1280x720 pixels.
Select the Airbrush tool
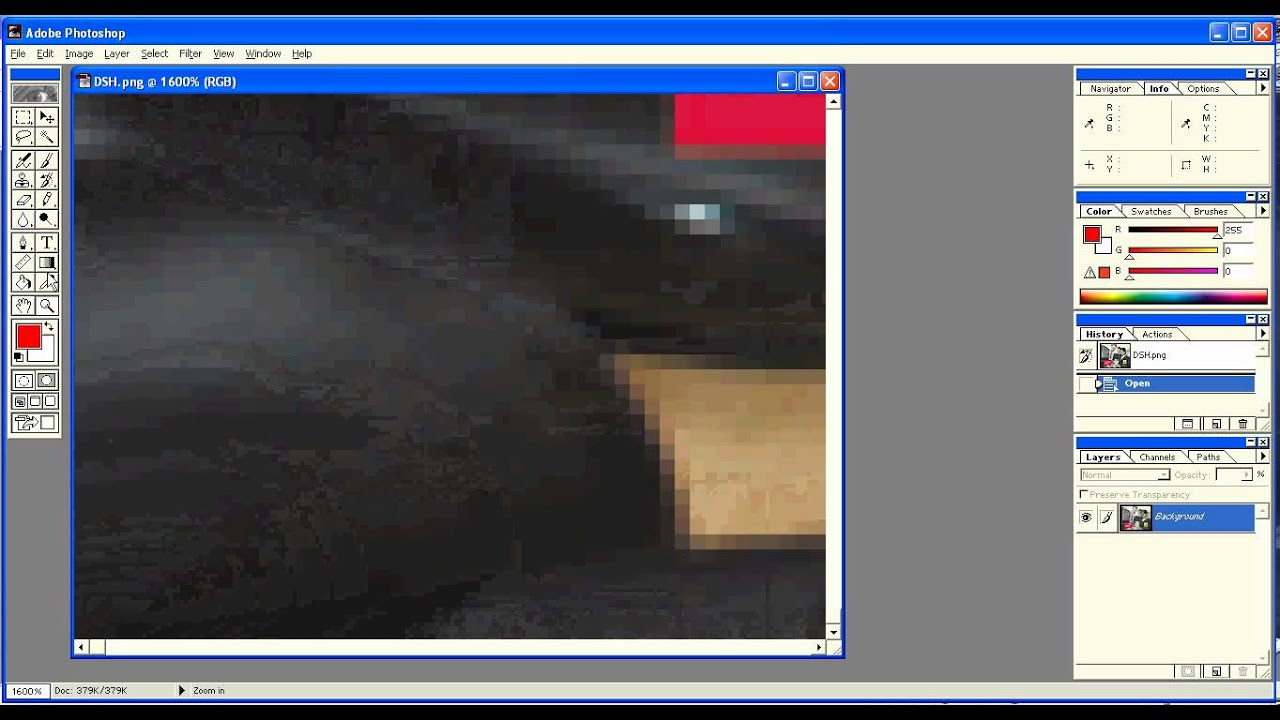tap(23, 160)
